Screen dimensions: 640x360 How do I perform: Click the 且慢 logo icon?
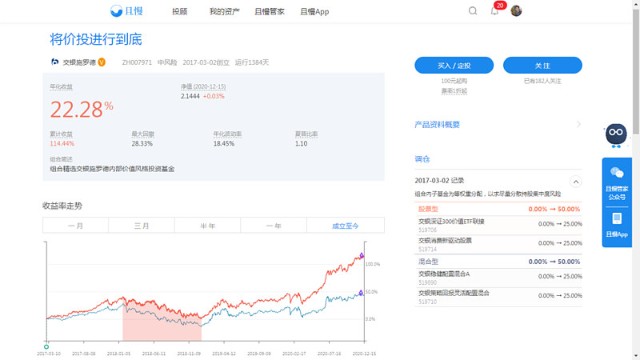(x=116, y=11)
